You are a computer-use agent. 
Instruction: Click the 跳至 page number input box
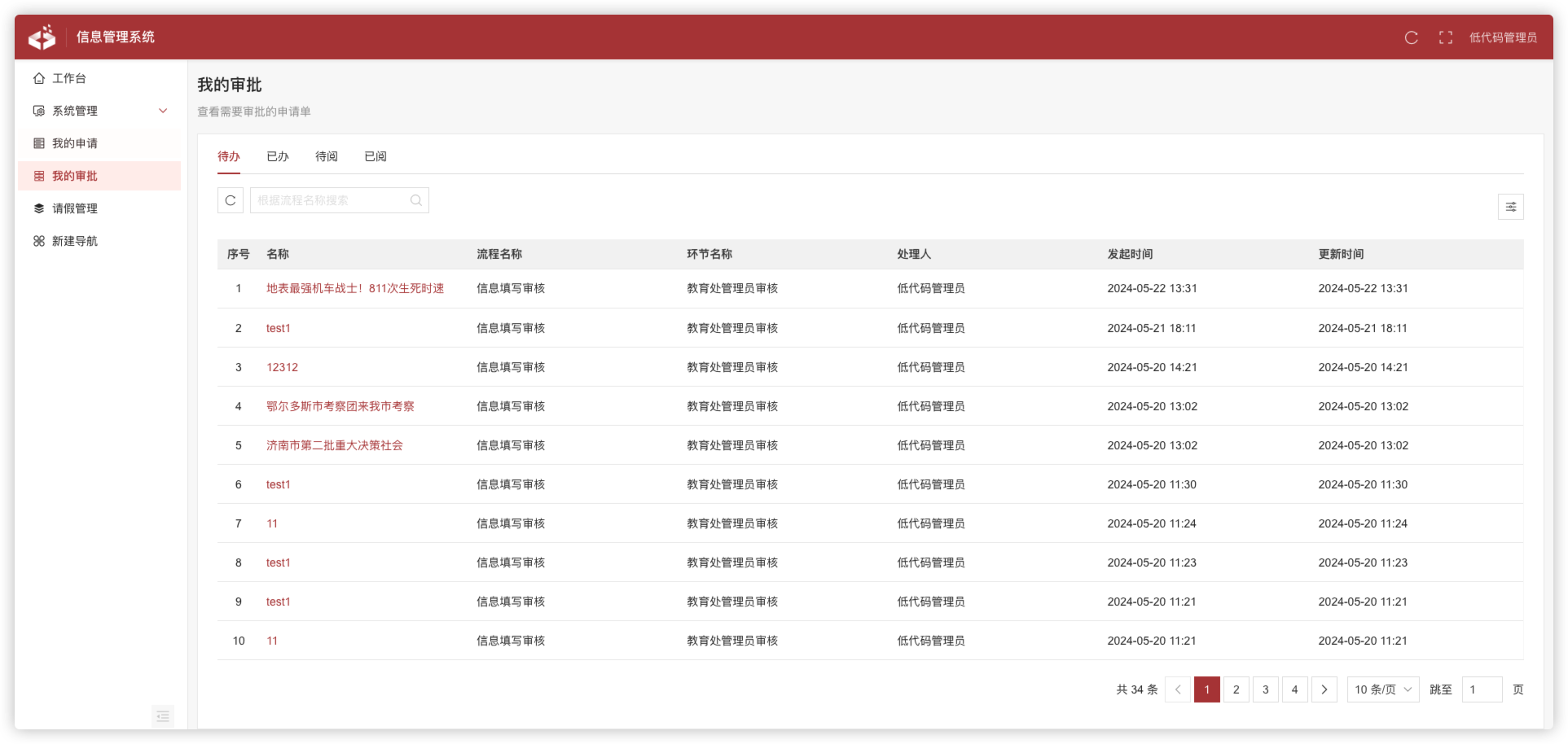(x=1482, y=689)
